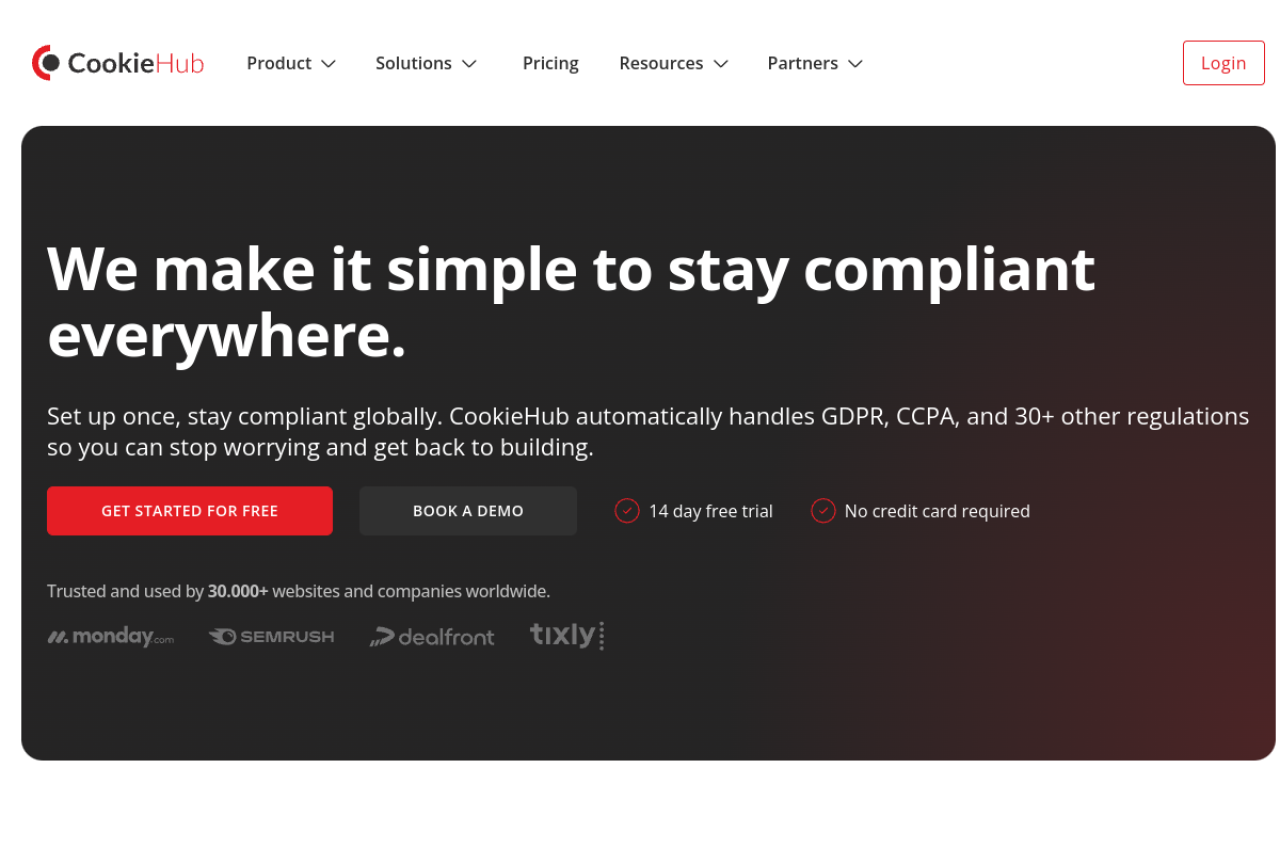Click the CookieHub logo
The height and width of the screenshot is (853, 1280).
118,63
